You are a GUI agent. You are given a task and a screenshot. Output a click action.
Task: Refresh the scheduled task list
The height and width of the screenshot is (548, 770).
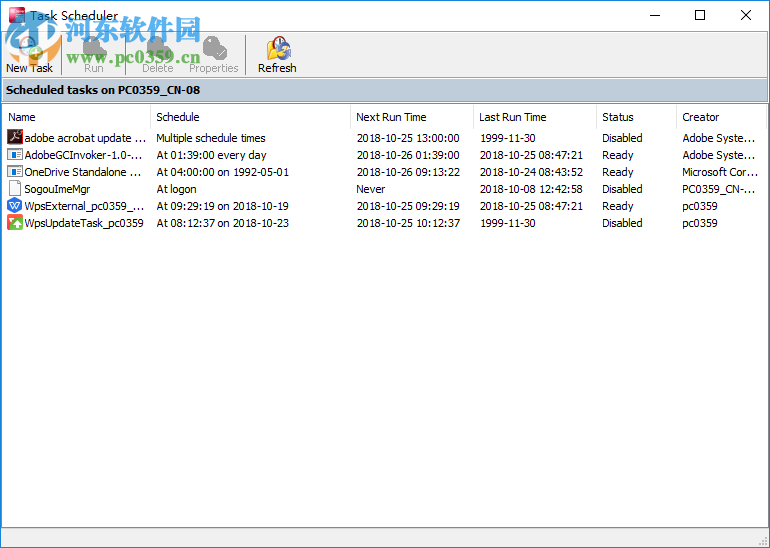pyautogui.click(x=277, y=54)
